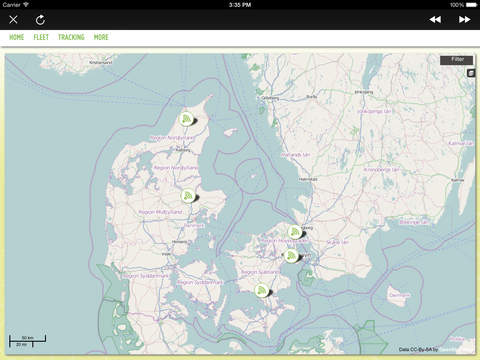Select tracker marker near Region Midtjylland
The image size is (480, 360).
tap(188, 196)
